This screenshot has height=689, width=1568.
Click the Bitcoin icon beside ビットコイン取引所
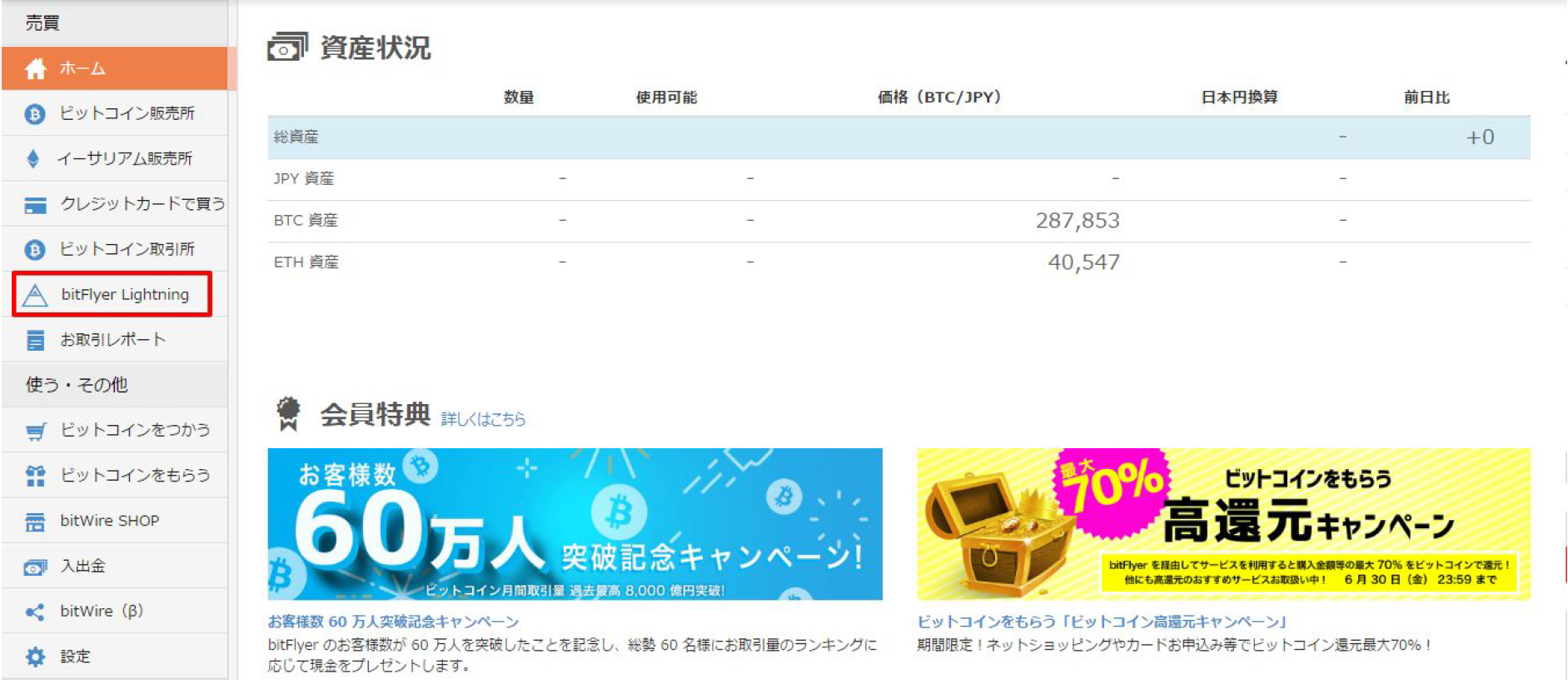click(x=35, y=250)
